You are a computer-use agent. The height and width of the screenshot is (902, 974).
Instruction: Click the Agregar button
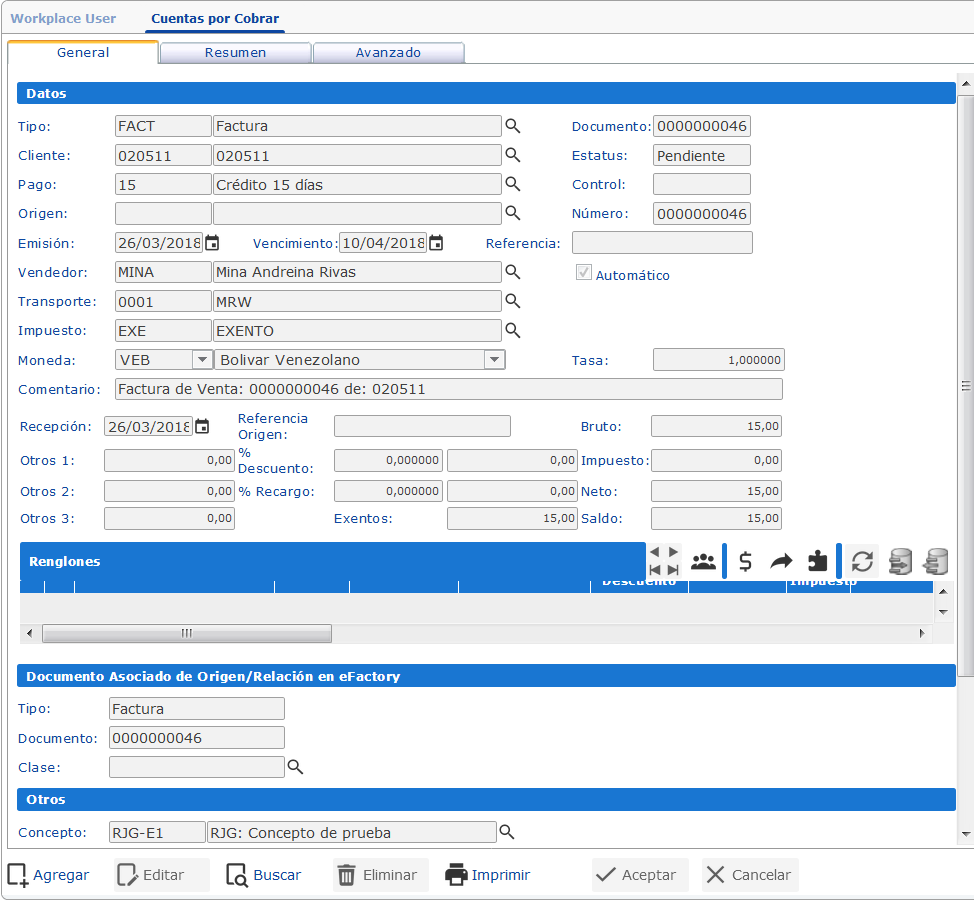(x=49, y=875)
